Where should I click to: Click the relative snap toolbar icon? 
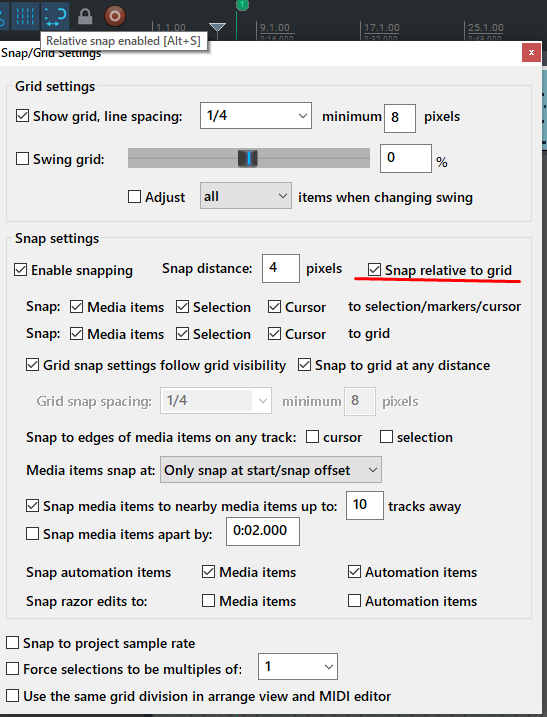tap(54, 16)
